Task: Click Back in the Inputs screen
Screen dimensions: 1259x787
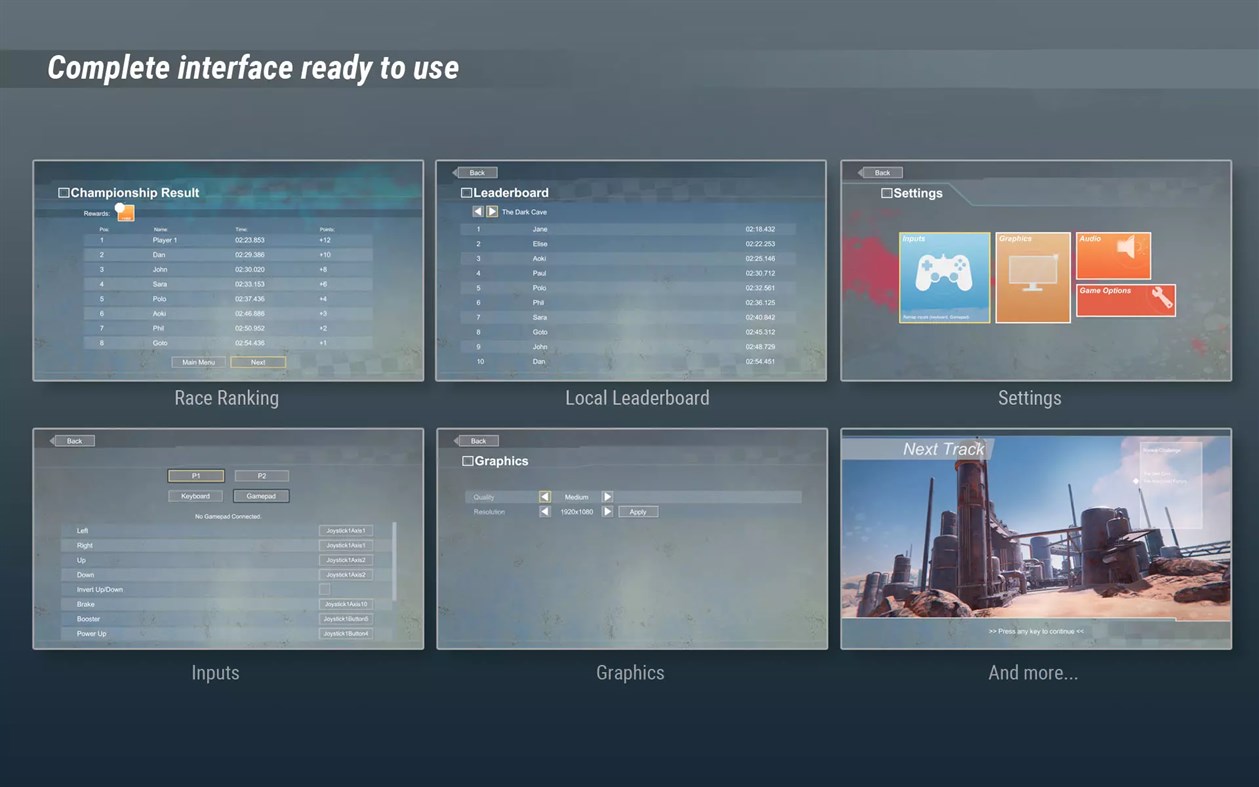Action: tap(72, 441)
